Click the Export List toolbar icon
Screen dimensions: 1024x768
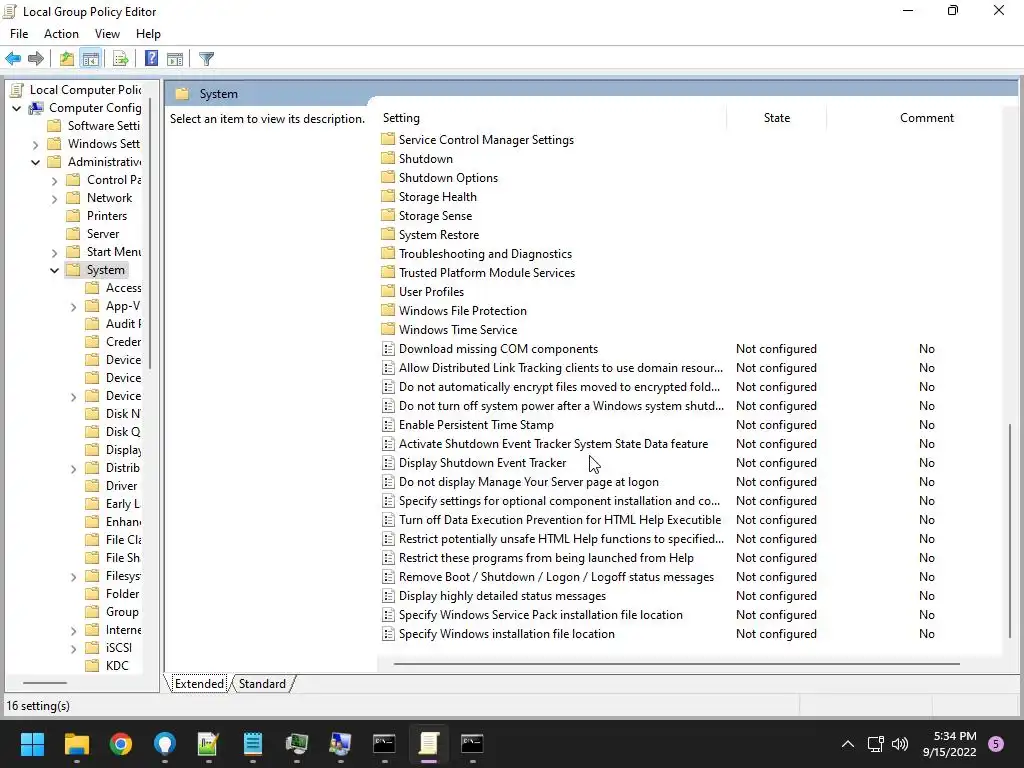click(x=120, y=59)
